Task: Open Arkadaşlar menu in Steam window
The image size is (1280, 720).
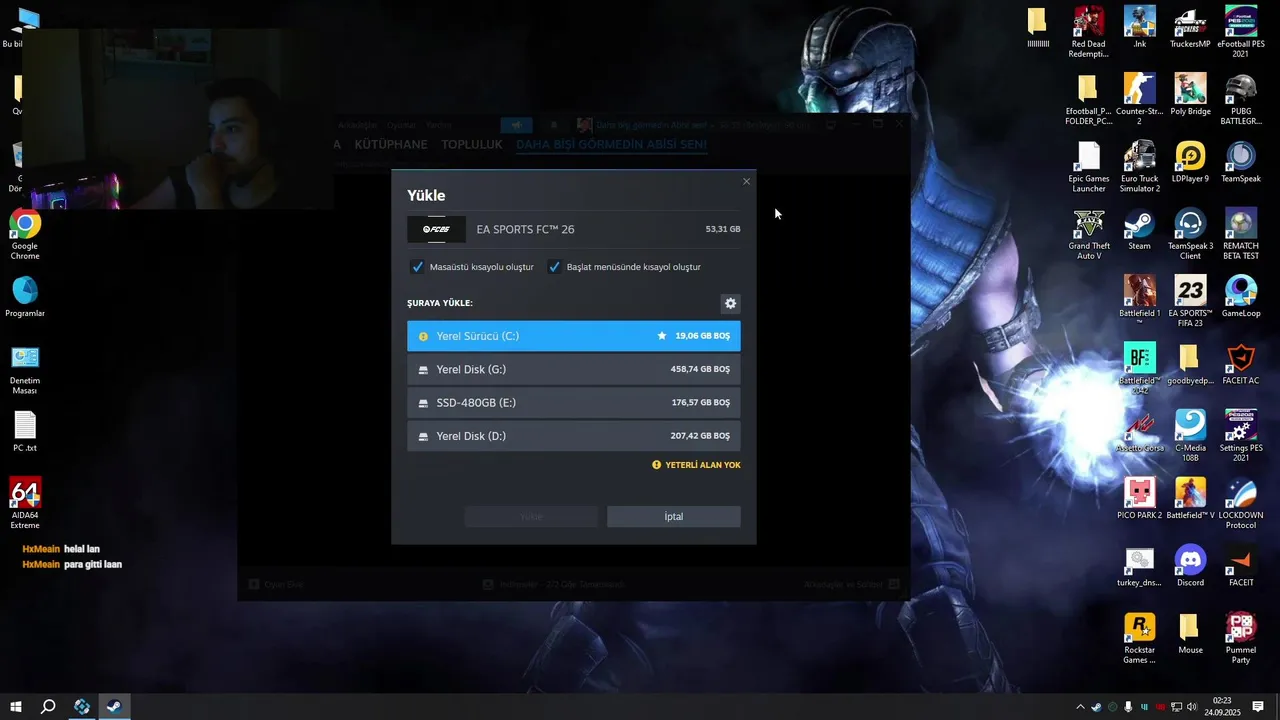Action: (357, 125)
